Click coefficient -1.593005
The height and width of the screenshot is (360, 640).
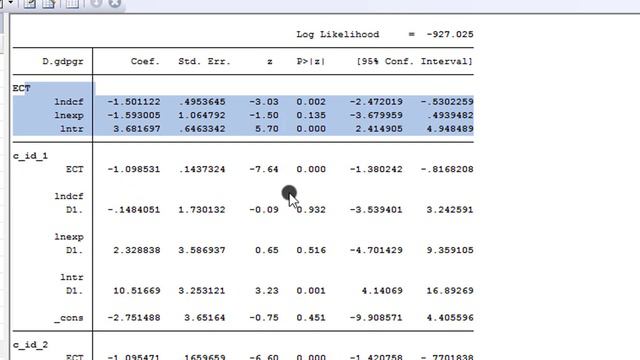[x=133, y=116]
